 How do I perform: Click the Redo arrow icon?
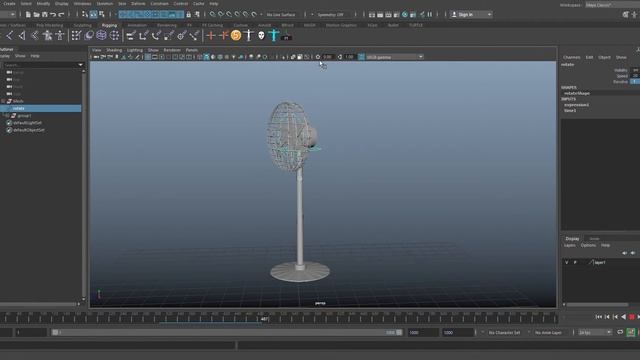click(61, 15)
